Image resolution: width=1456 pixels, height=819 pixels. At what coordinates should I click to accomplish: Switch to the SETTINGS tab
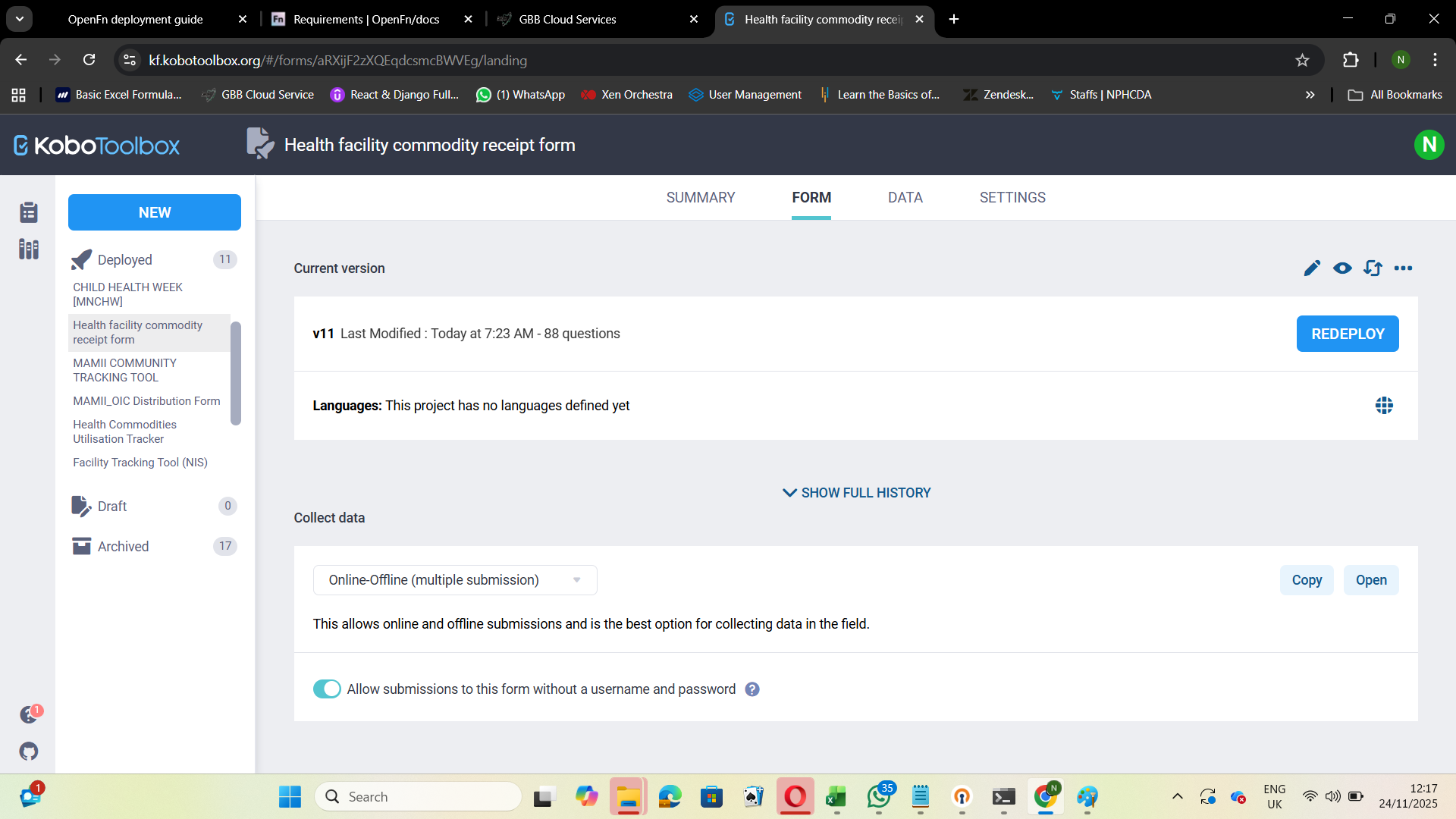pyautogui.click(x=1012, y=198)
